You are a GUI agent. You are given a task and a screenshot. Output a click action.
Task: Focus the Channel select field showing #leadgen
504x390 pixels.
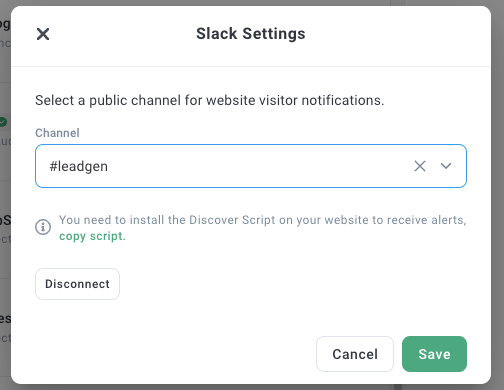coord(251,166)
